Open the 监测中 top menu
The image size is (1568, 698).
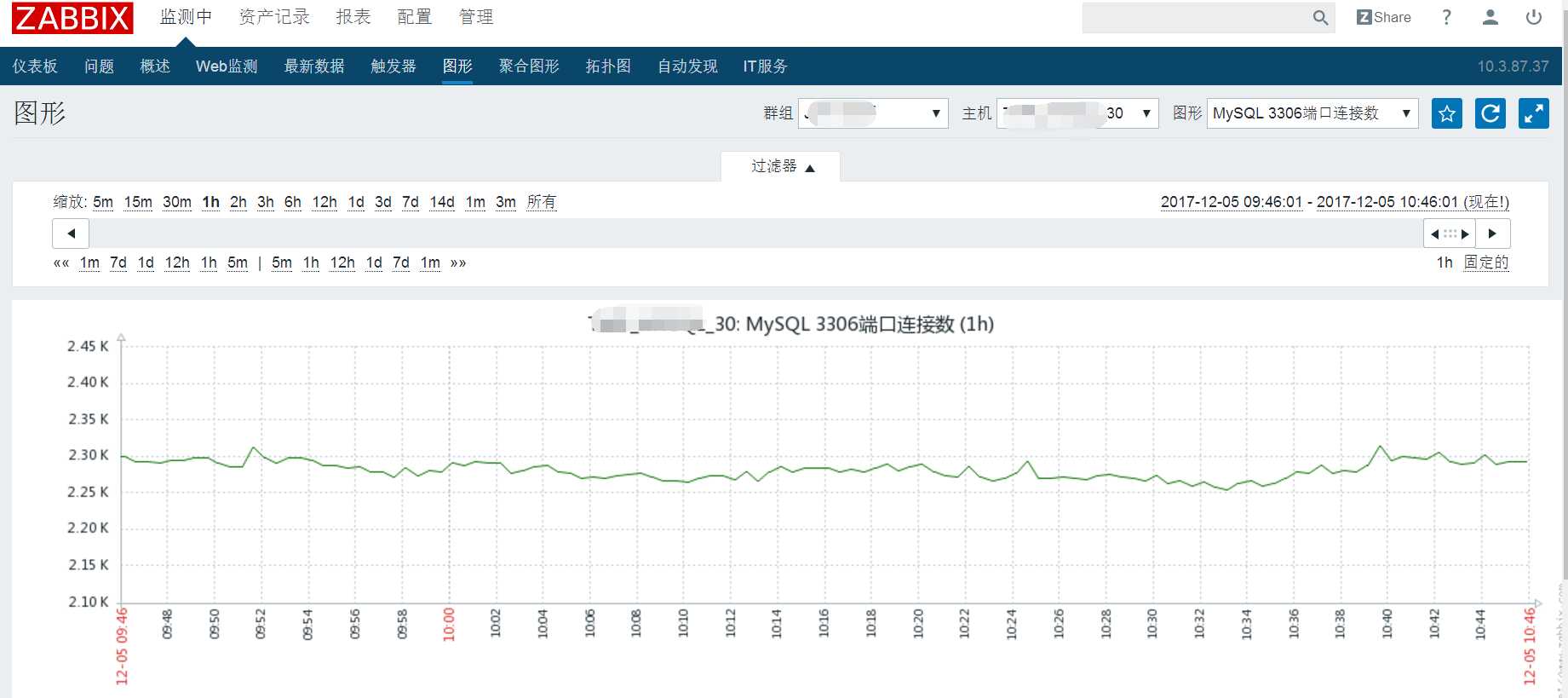coord(187,17)
